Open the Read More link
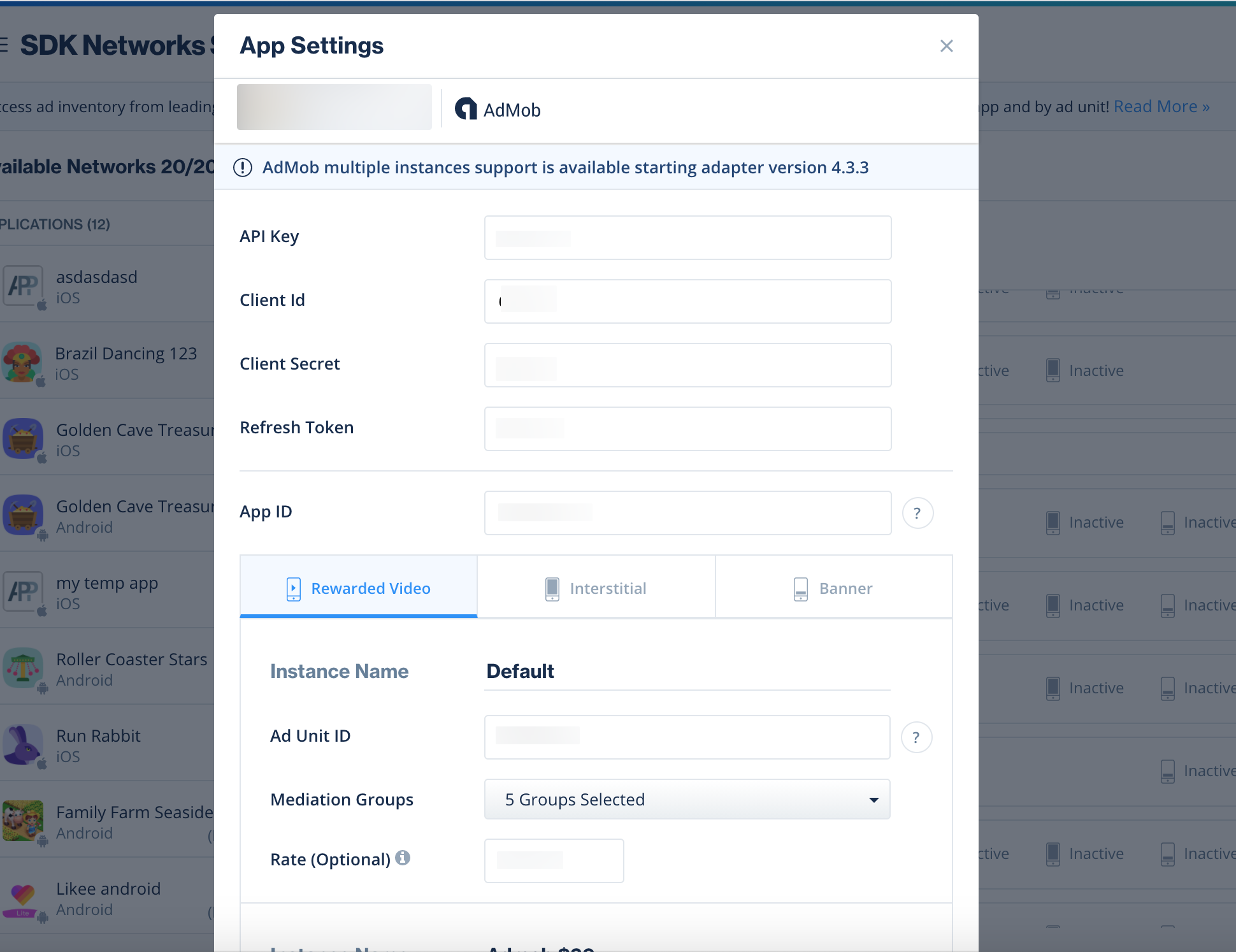1236x952 pixels. click(1161, 106)
